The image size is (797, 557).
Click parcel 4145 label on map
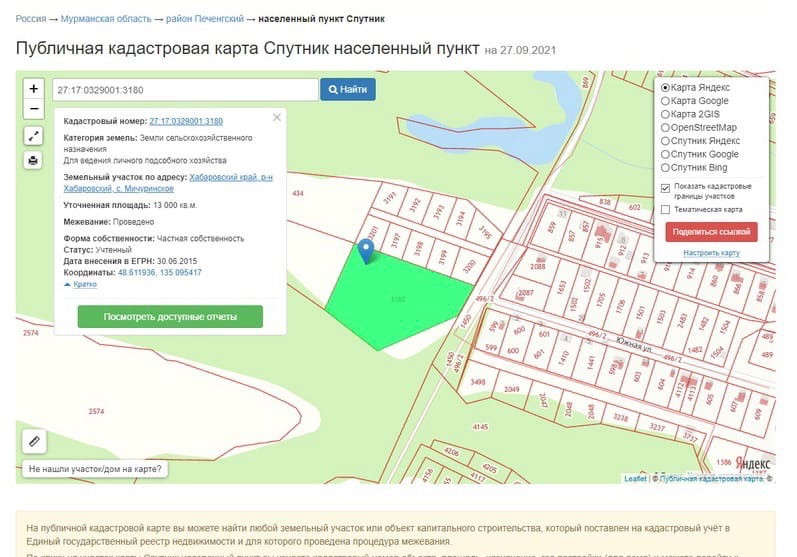[x=480, y=427]
